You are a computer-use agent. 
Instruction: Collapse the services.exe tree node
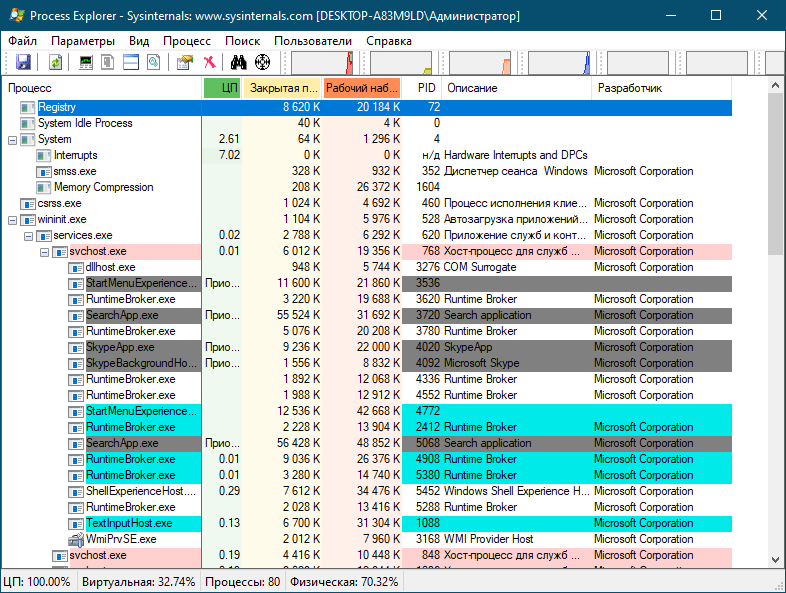[x=29, y=236]
